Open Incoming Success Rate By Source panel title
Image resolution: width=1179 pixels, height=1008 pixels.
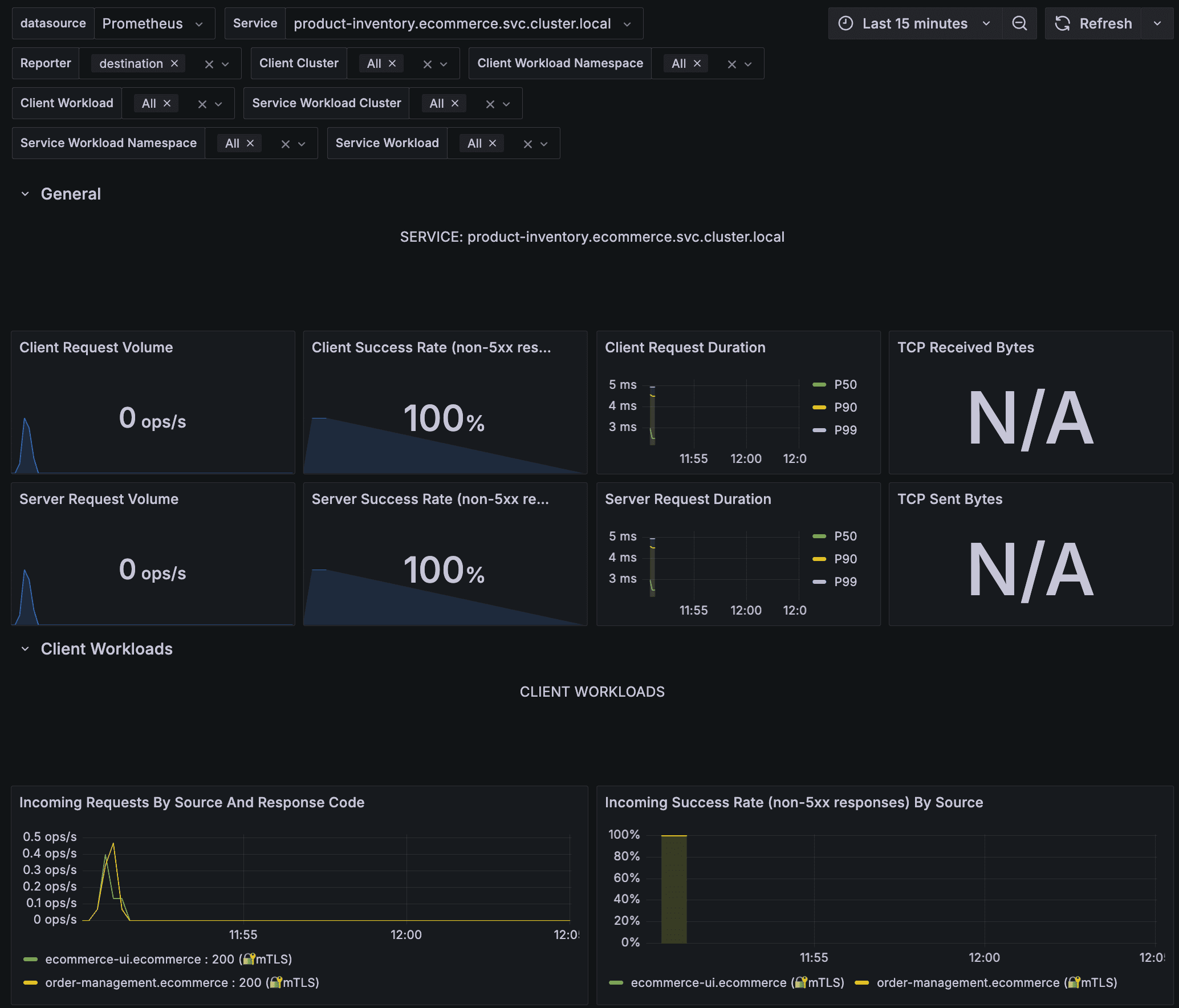(794, 802)
